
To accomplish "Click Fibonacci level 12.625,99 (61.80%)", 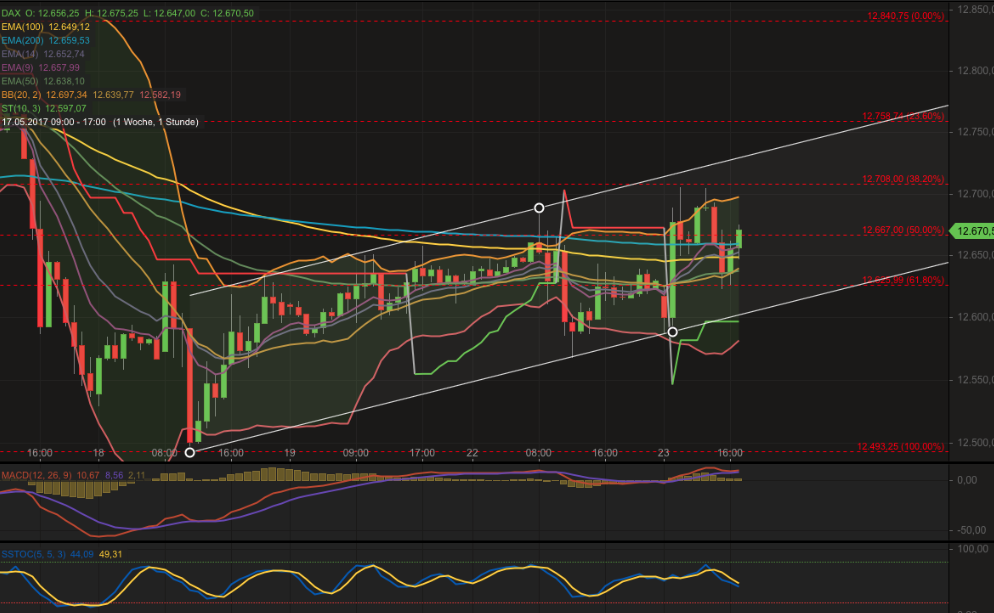I will coord(903,280).
